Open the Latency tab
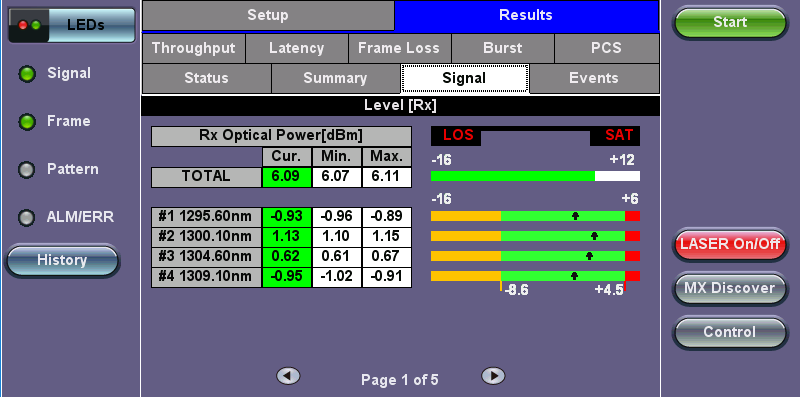 coord(296,48)
